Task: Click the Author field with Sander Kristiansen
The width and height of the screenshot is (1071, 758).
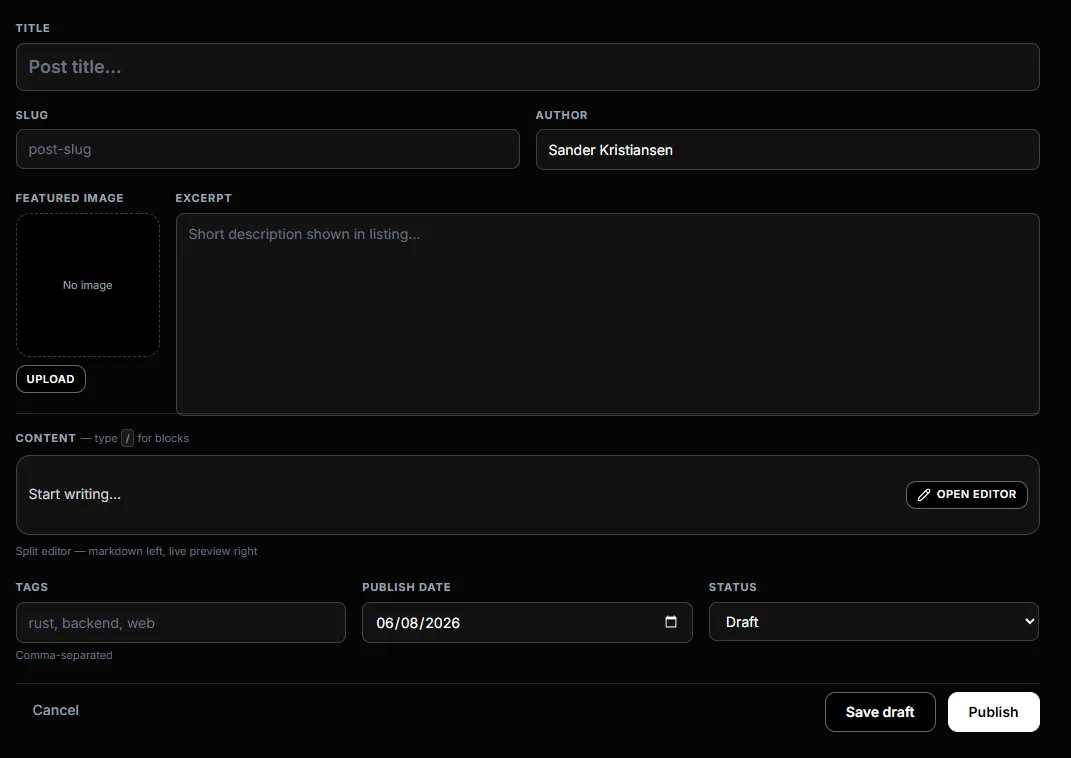Action: (788, 150)
